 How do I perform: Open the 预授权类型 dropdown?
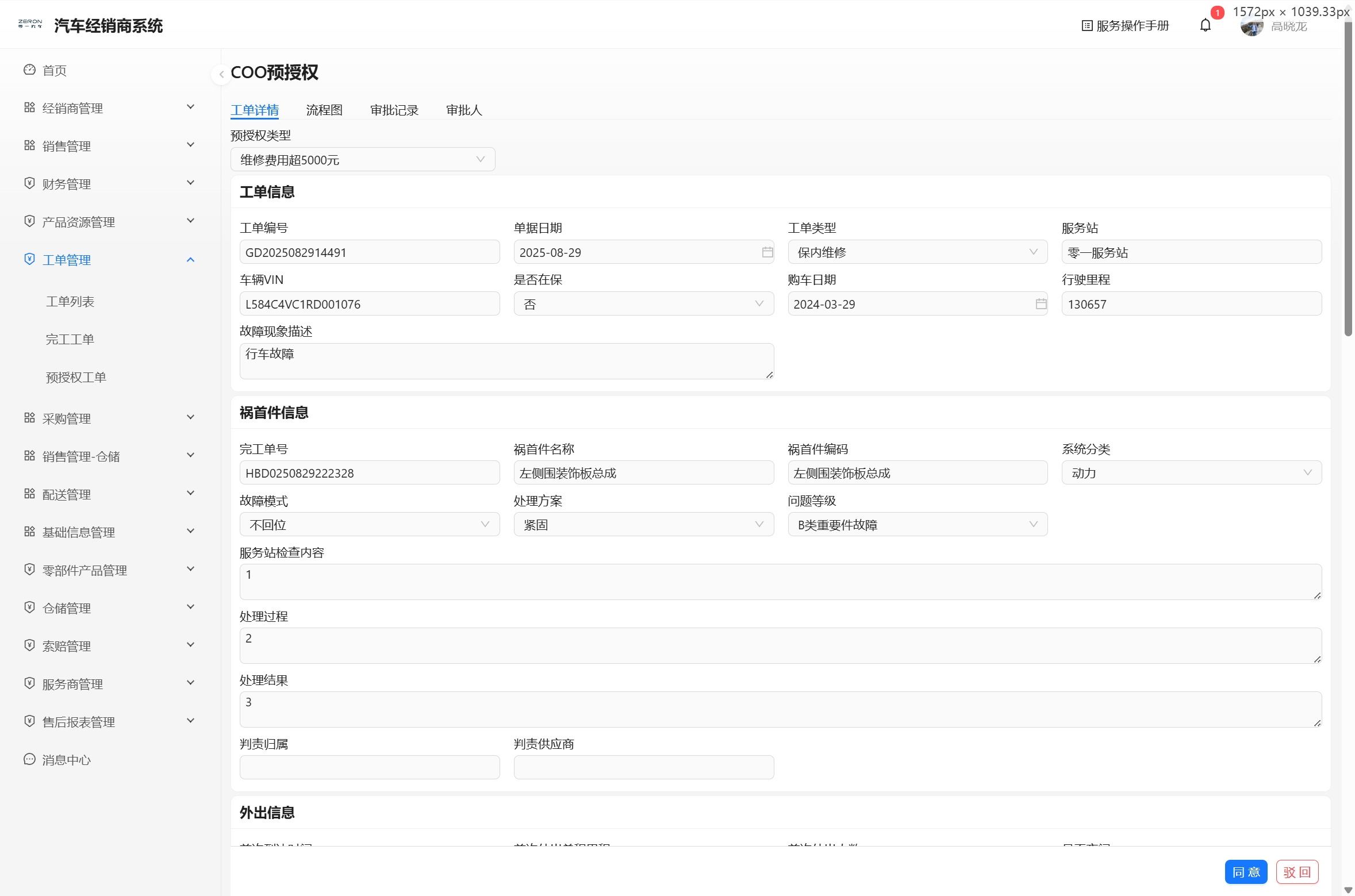(x=363, y=160)
